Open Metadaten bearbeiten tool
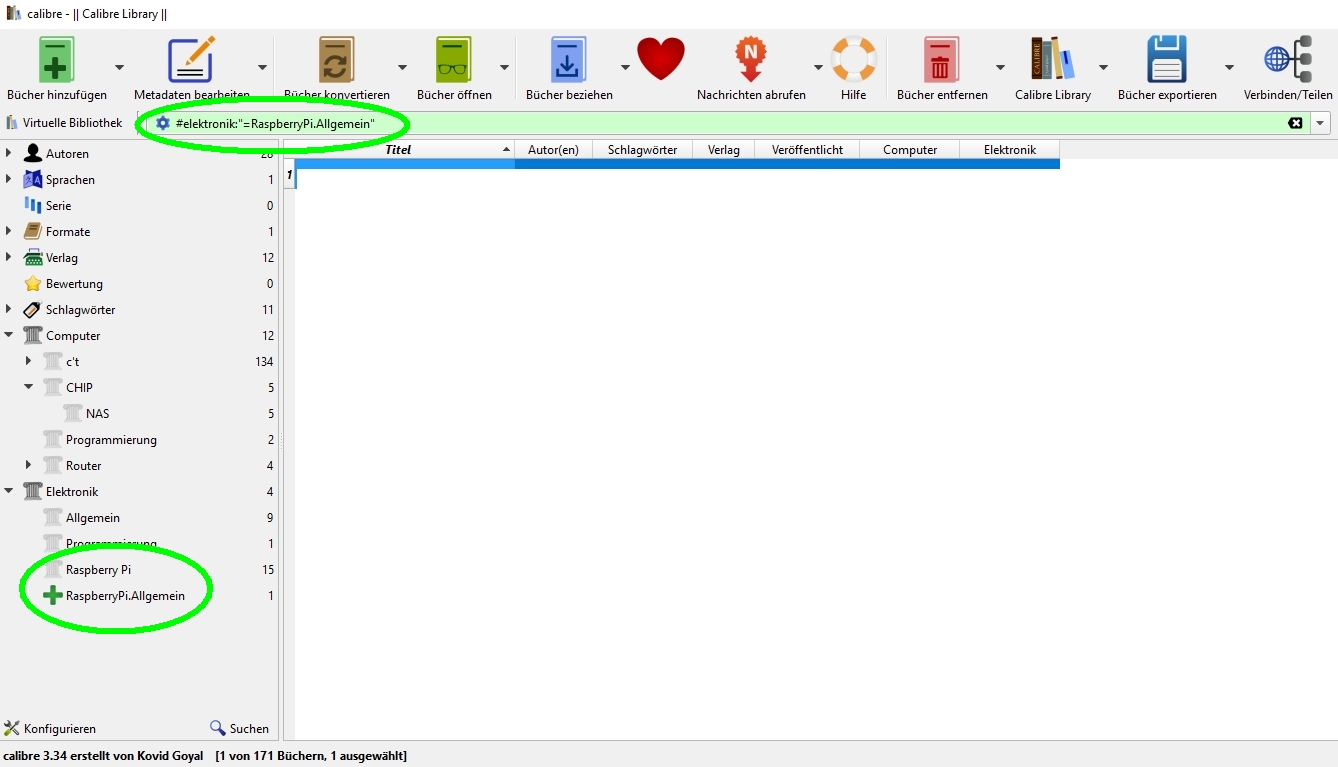 coord(191,59)
